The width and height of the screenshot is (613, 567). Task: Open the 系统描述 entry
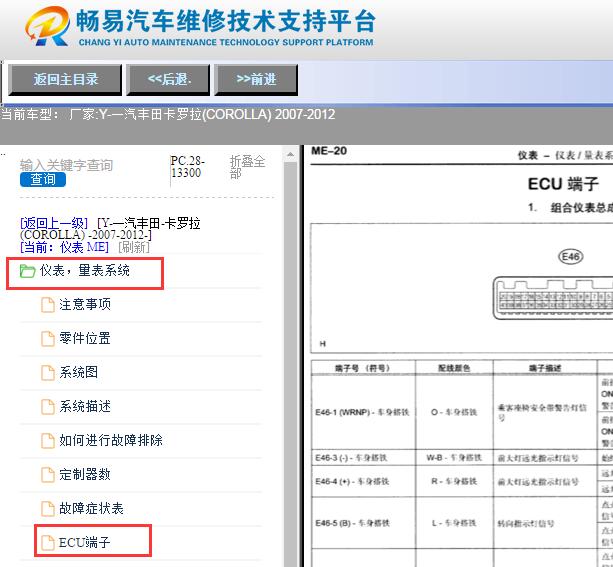pos(85,406)
